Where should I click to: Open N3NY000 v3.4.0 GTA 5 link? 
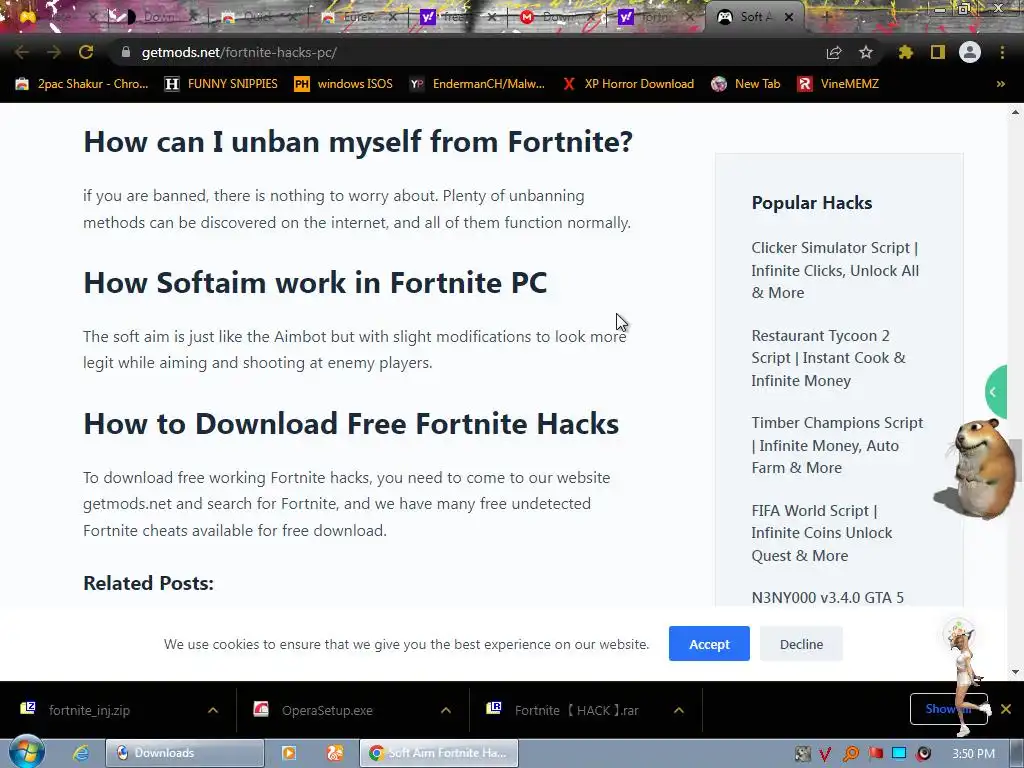coord(827,597)
